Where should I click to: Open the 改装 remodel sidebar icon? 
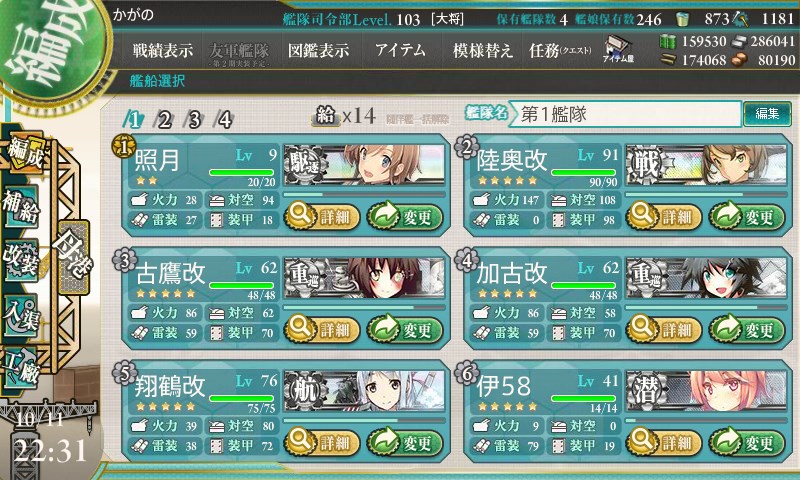click(x=21, y=260)
